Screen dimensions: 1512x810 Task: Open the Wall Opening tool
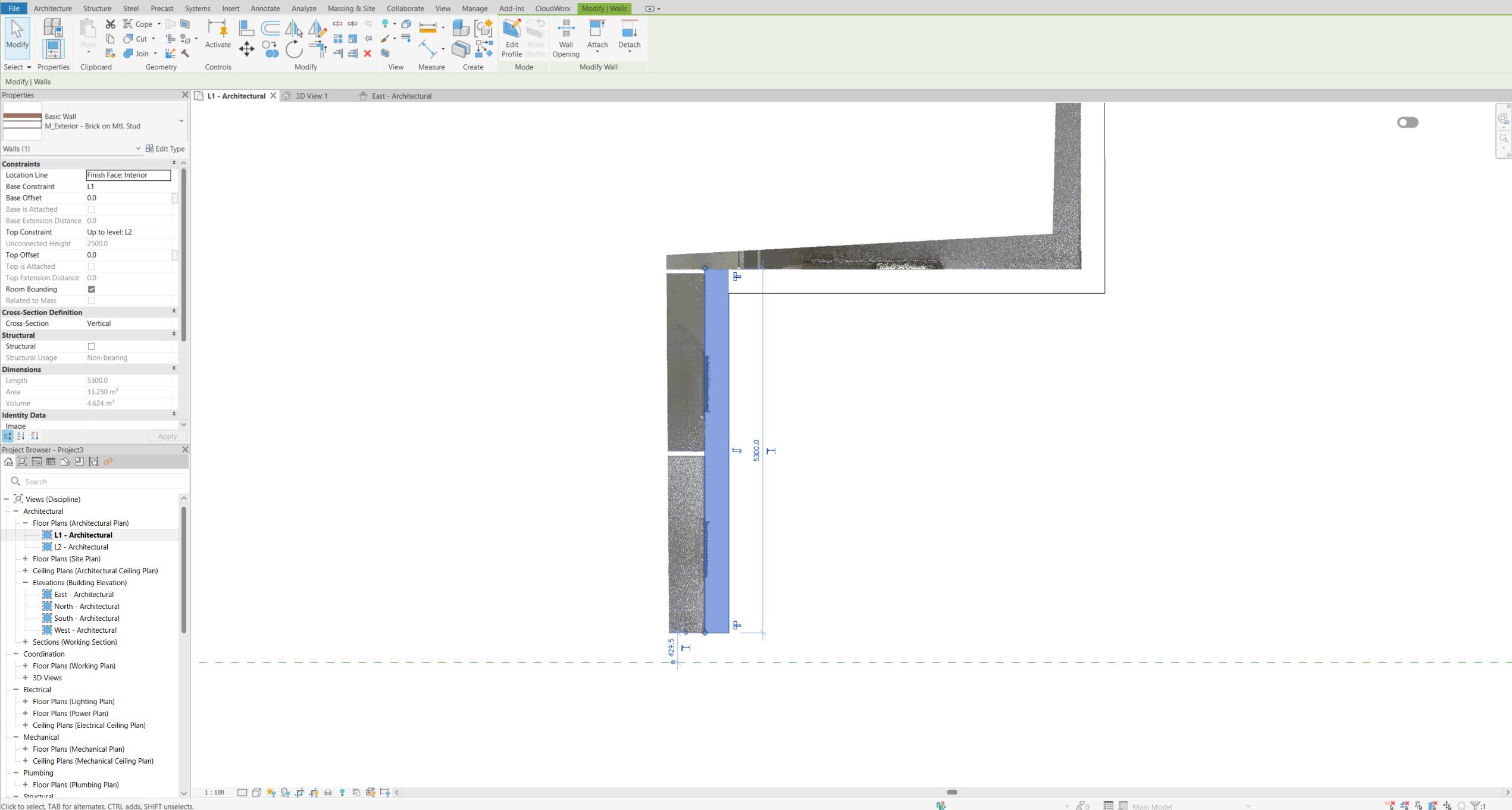(565, 37)
